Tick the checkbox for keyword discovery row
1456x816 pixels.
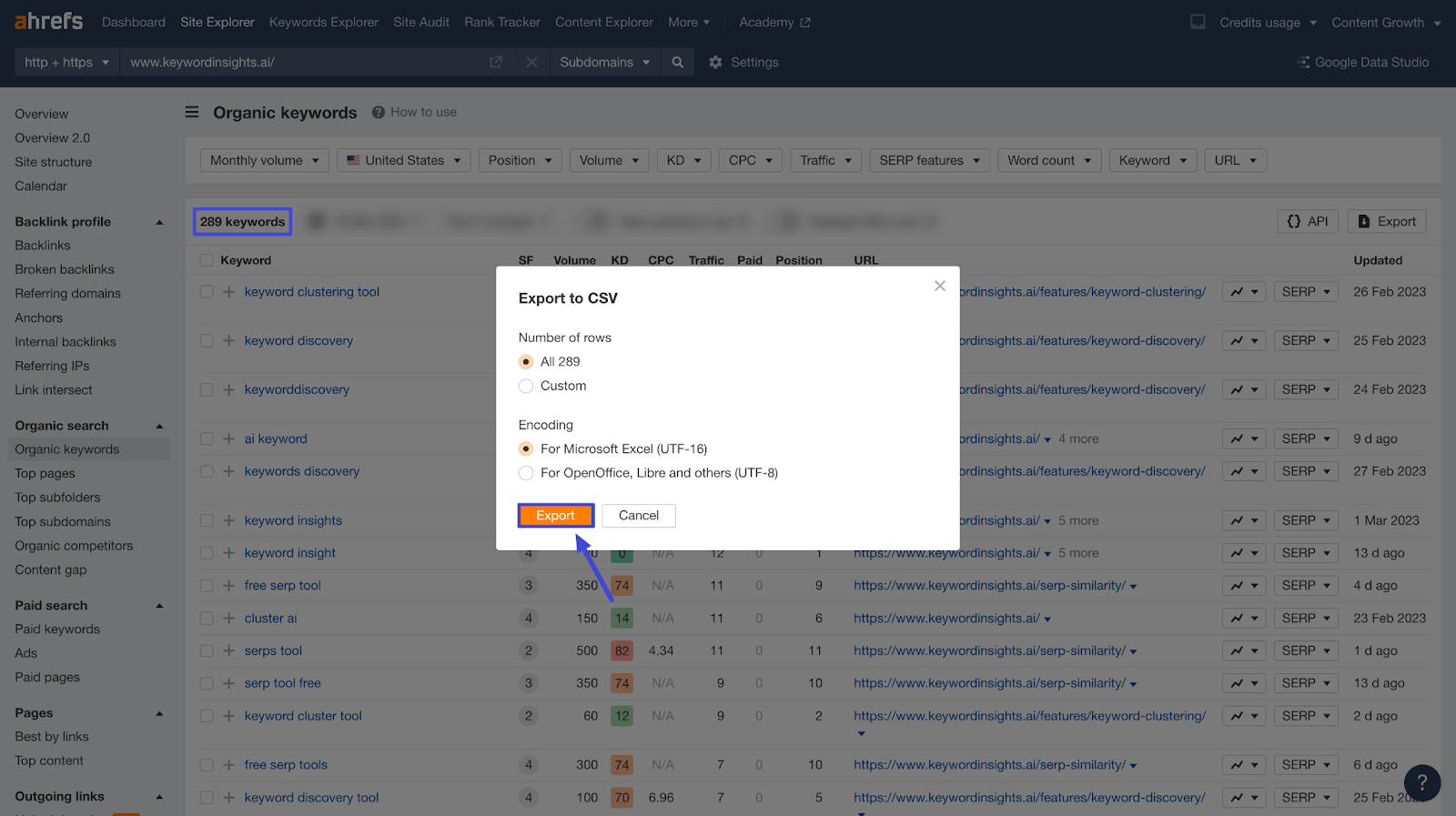coord(207,341)
